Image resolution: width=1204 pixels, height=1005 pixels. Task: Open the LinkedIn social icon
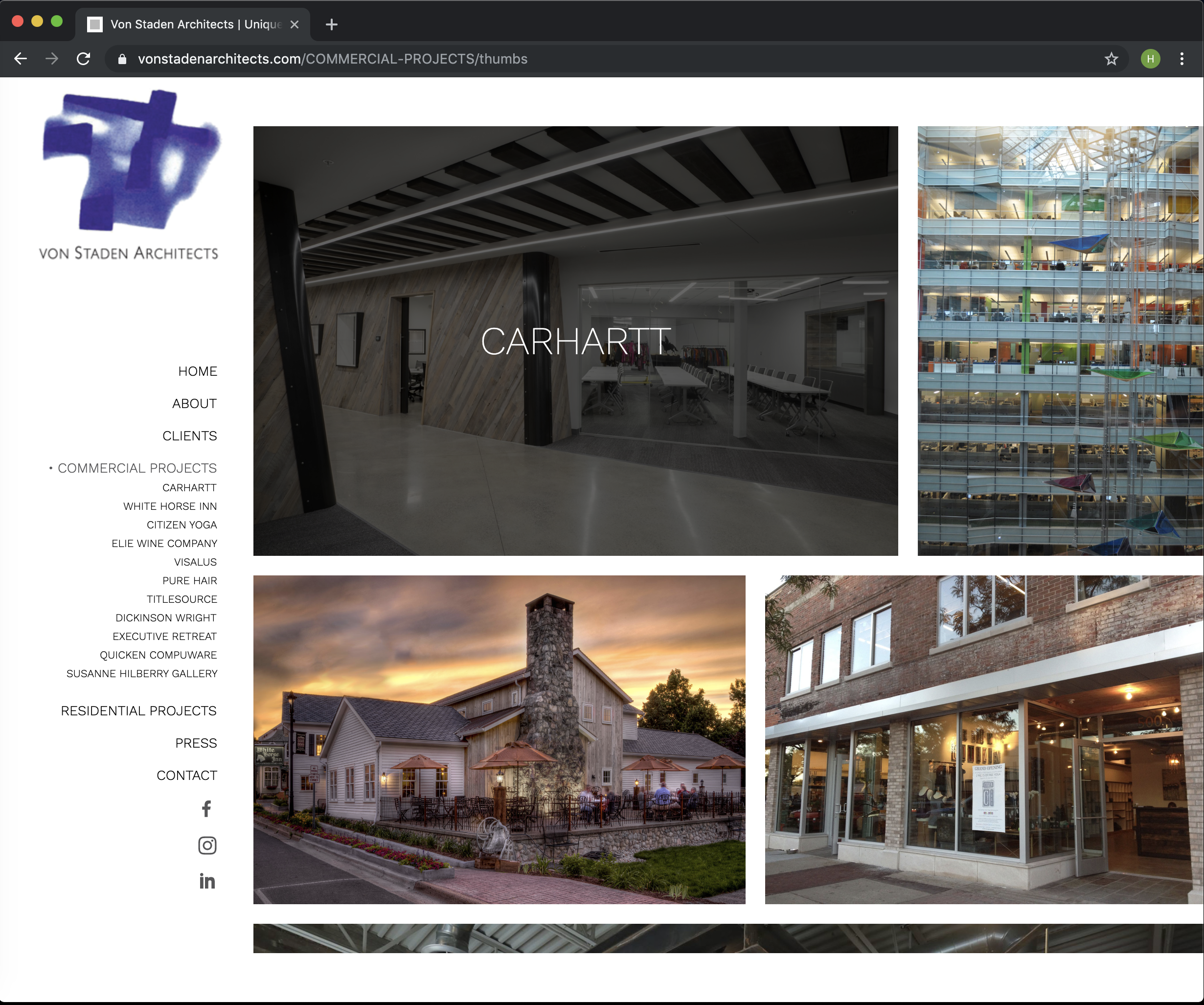[x=207, y=881]
